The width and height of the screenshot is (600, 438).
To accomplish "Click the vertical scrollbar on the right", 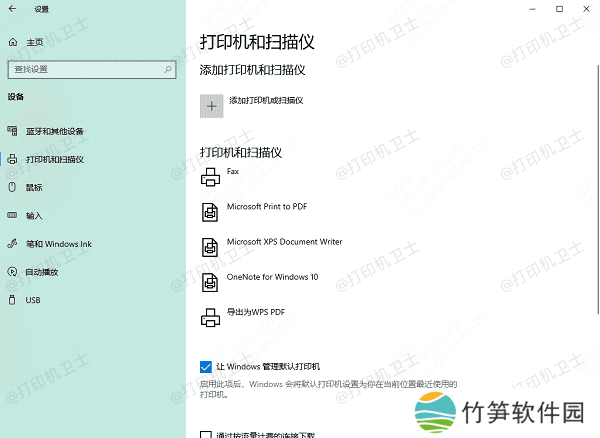I will point(598,189).
